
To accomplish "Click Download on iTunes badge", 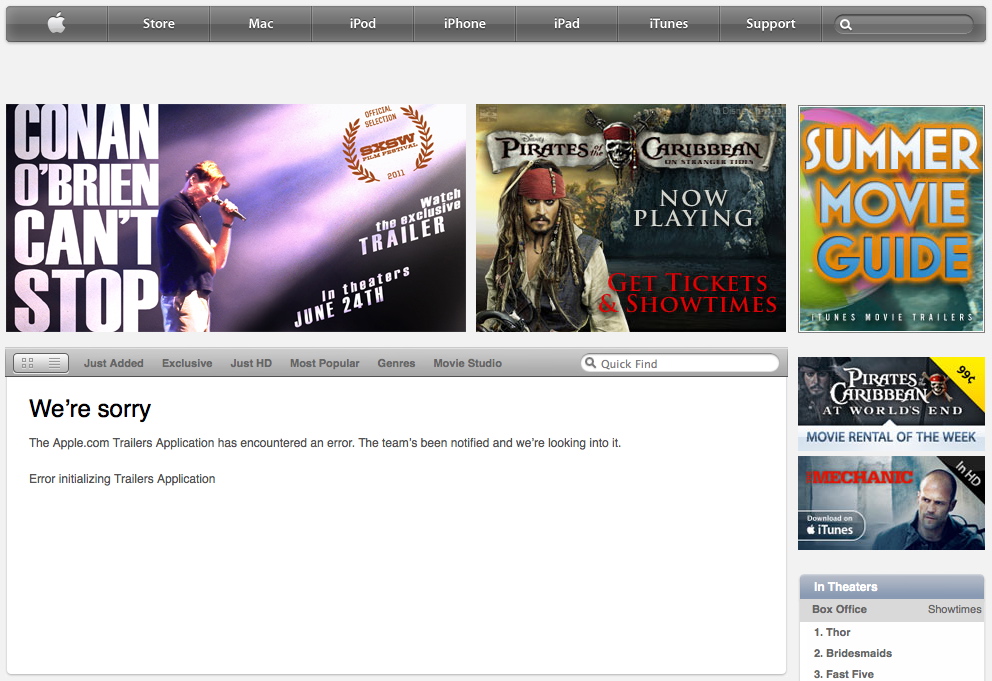I will (x=831, y=525).
